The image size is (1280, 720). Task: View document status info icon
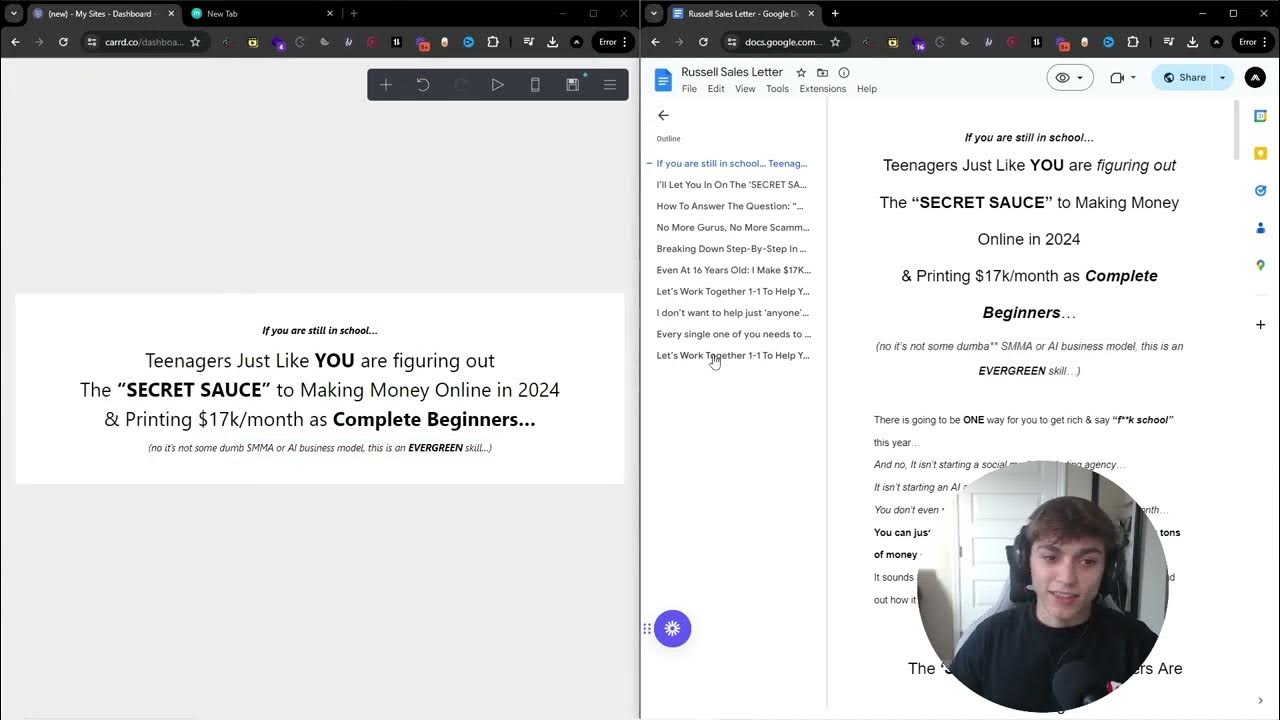844,72
